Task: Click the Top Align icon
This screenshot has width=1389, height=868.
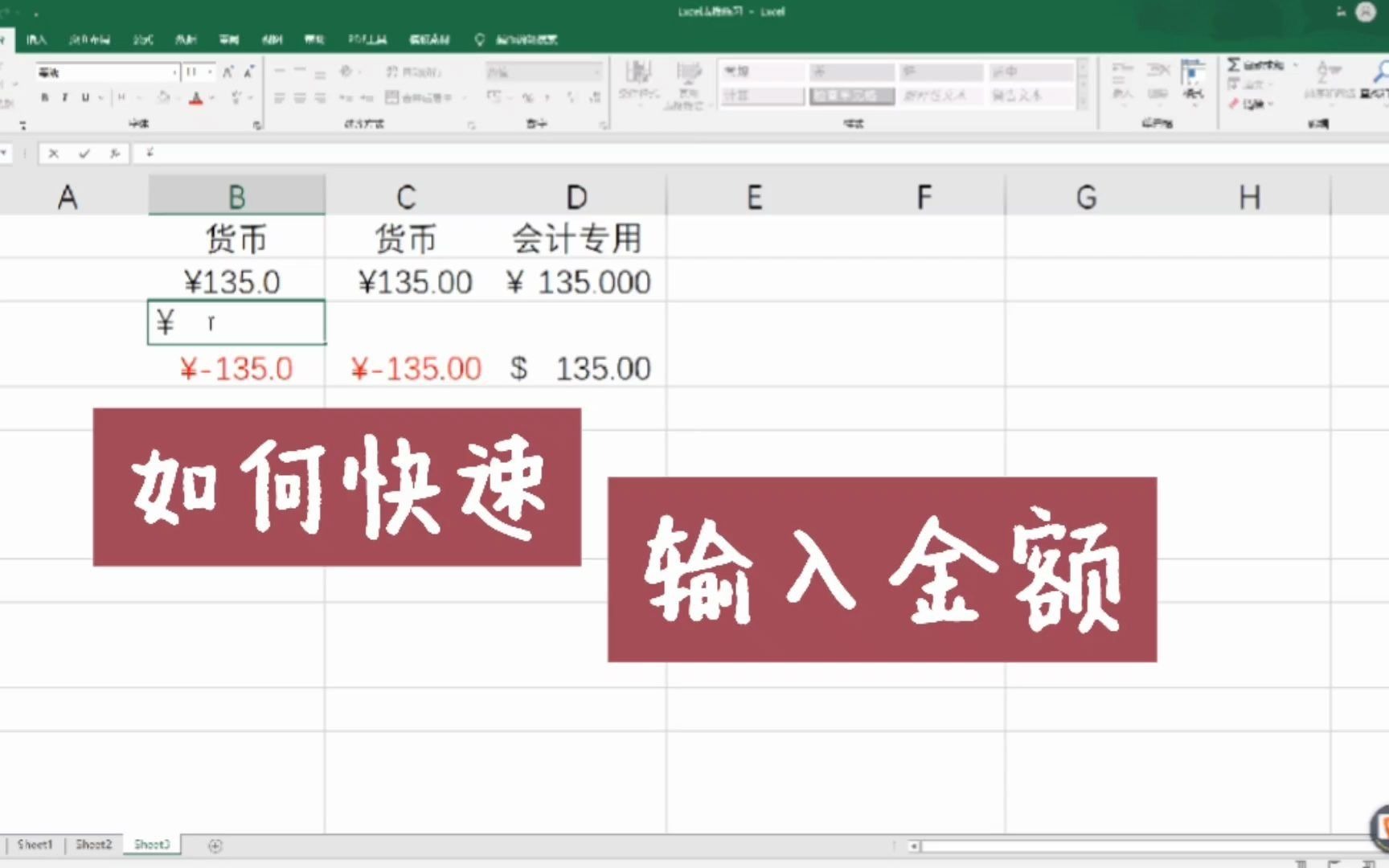Action: point(279,72)
